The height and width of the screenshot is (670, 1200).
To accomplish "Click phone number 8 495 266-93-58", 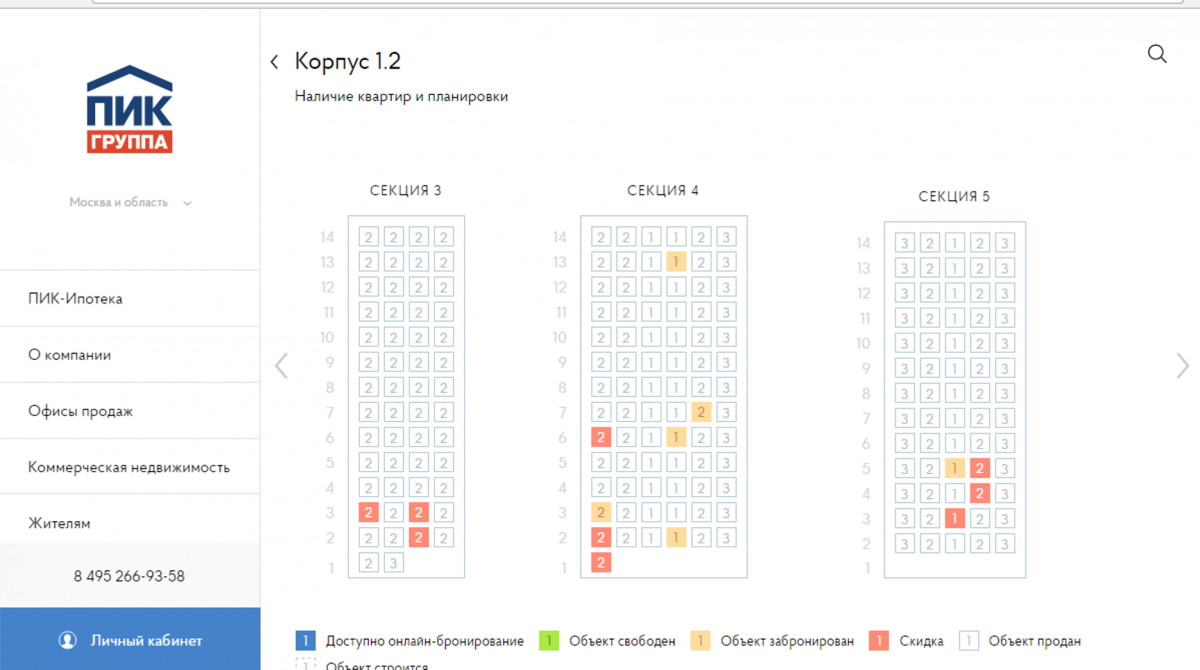I will (x=129, y=576).
